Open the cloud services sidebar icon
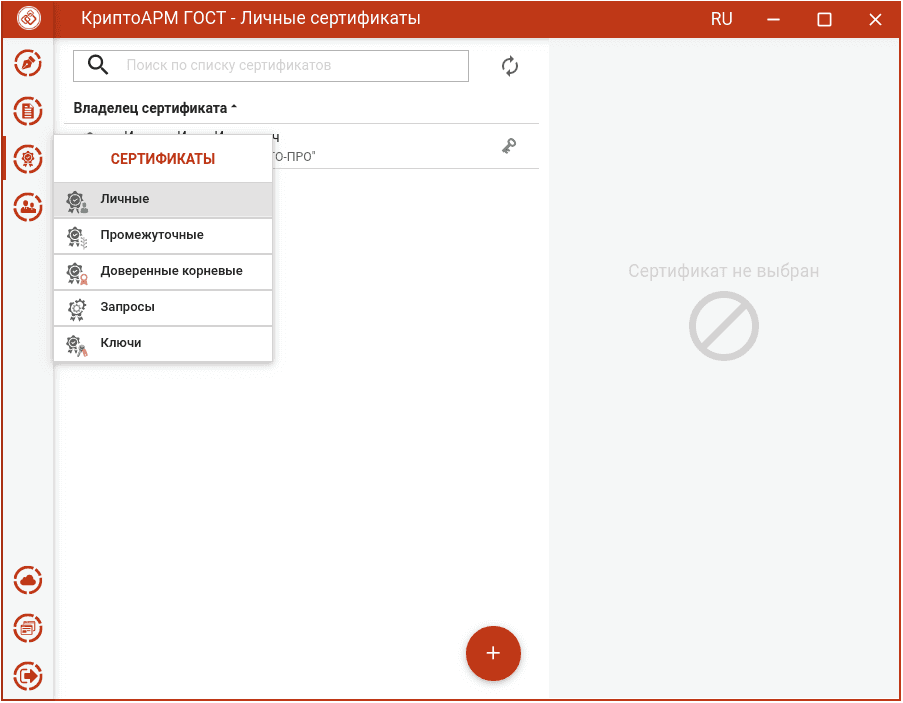 (28, 580)
